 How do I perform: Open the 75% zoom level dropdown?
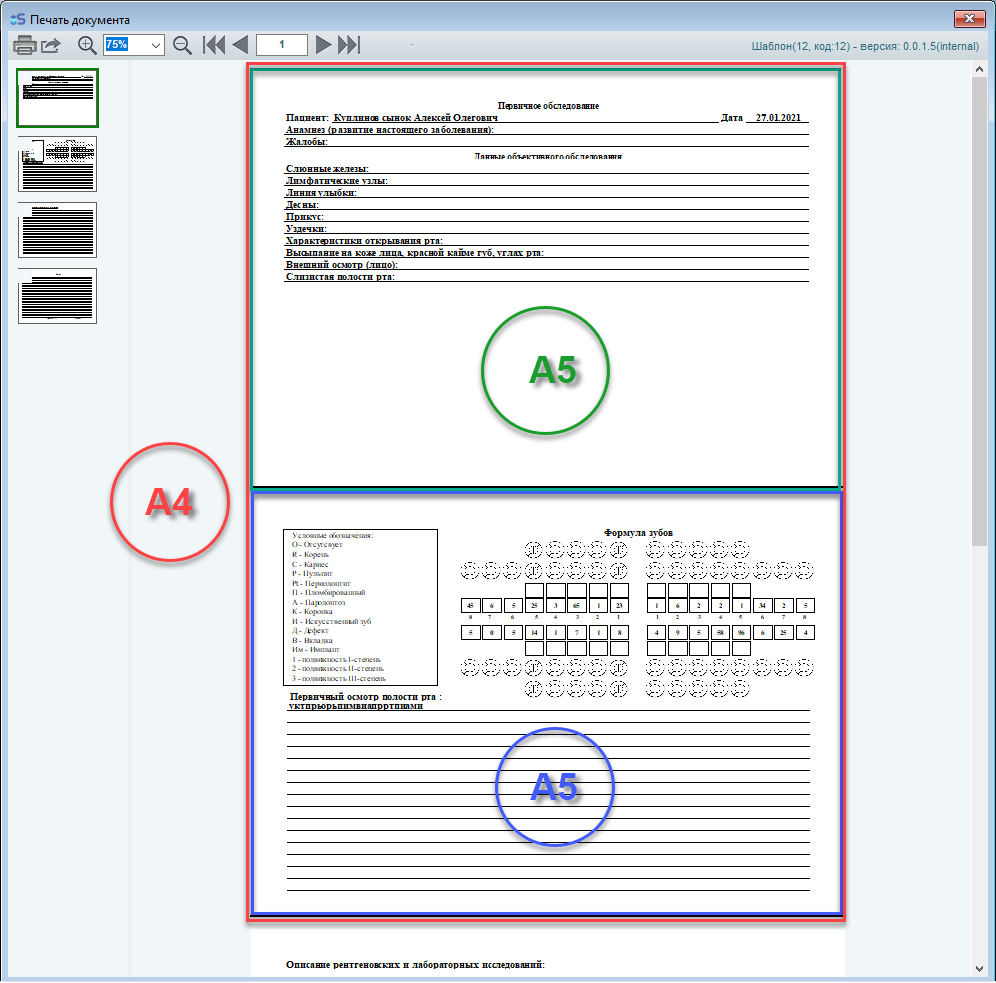156,45
